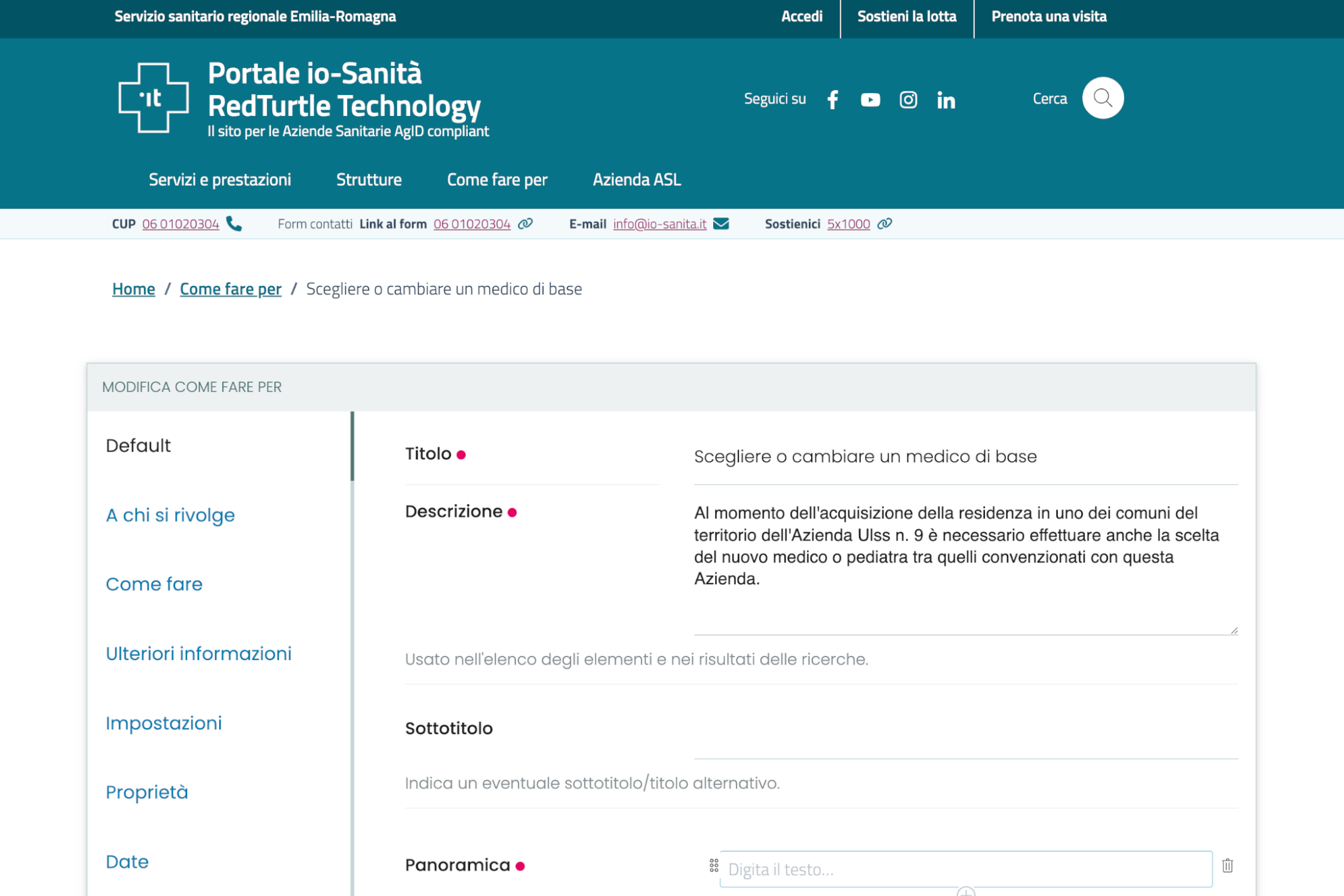Click the Prenota una visita link
The width and height of the screenshot is (1344, 896).
coord(1048,17)
